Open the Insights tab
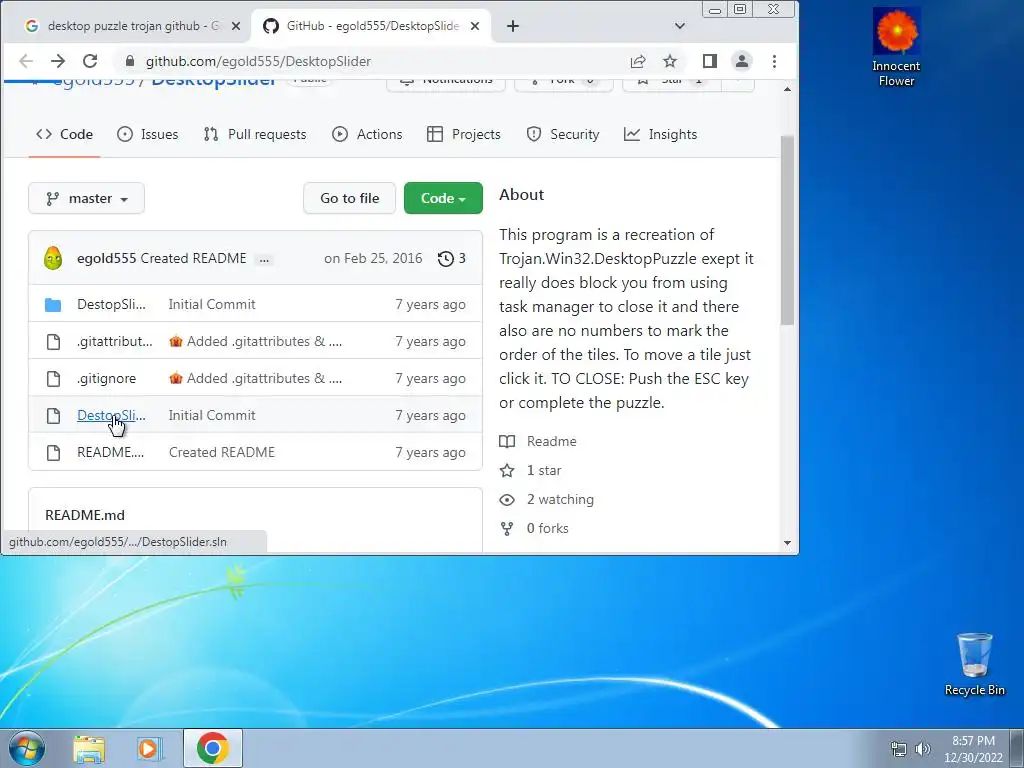1024x768 pixels. pos(660,134)
